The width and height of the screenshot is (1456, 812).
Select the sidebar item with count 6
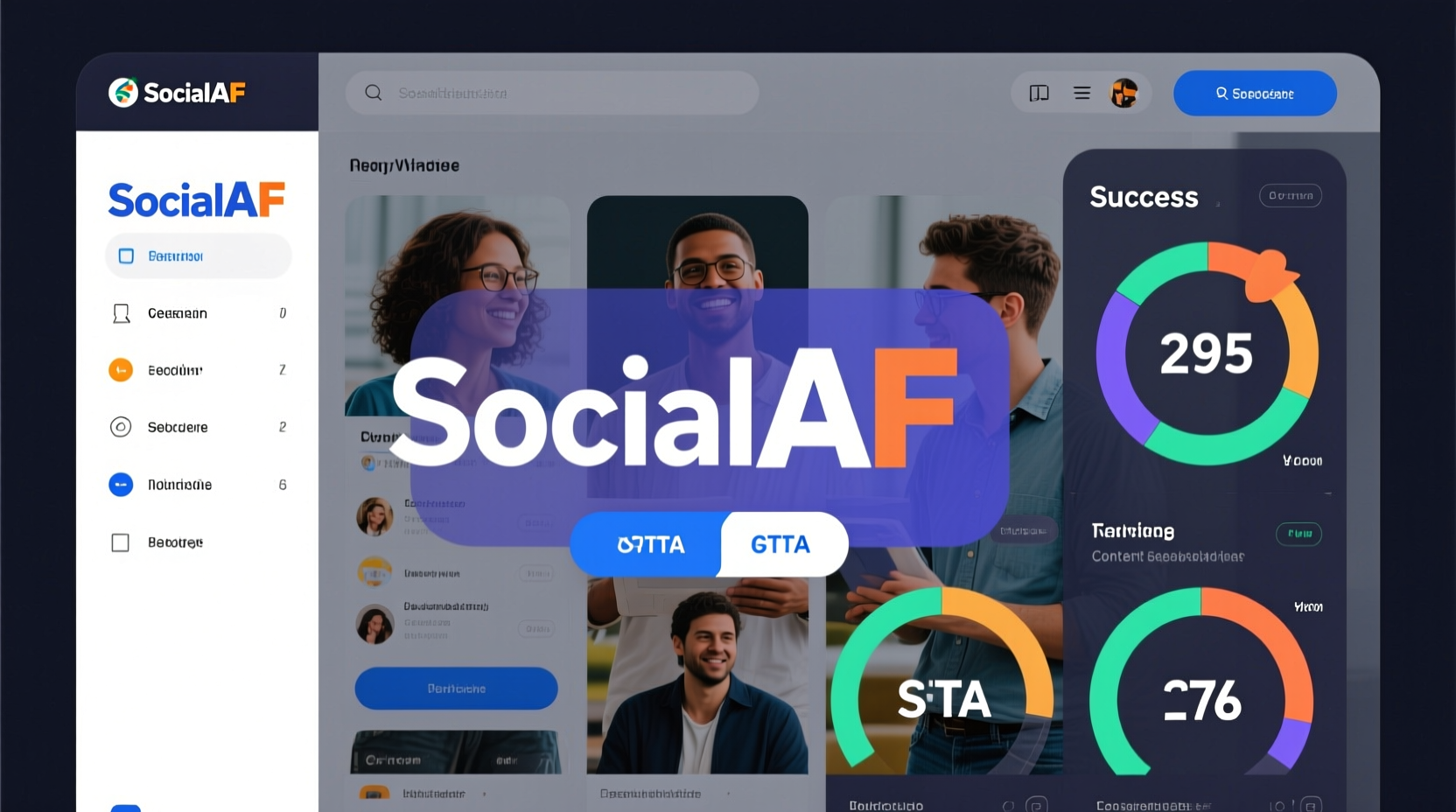[x=198, y=484]
